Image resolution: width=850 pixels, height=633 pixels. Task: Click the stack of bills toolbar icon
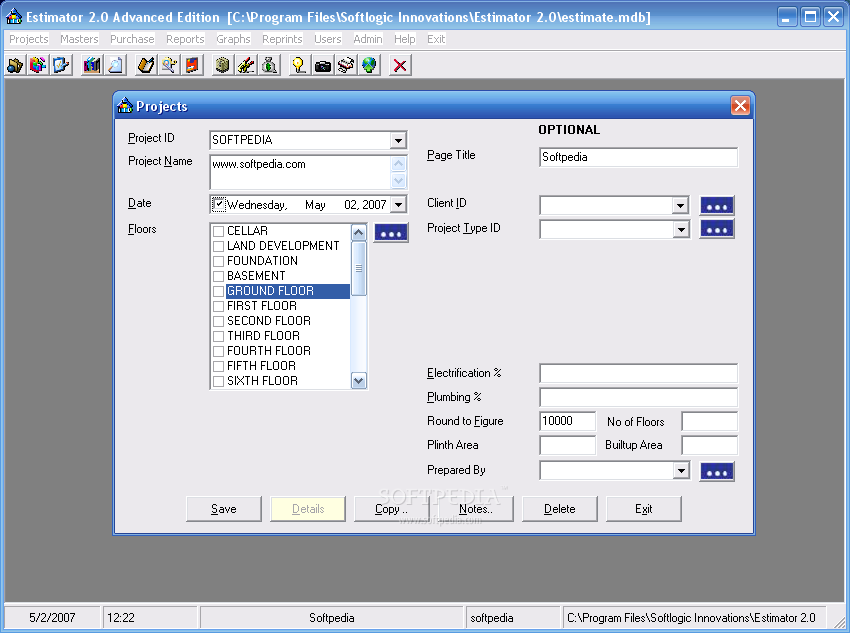[x=223, y=66]
